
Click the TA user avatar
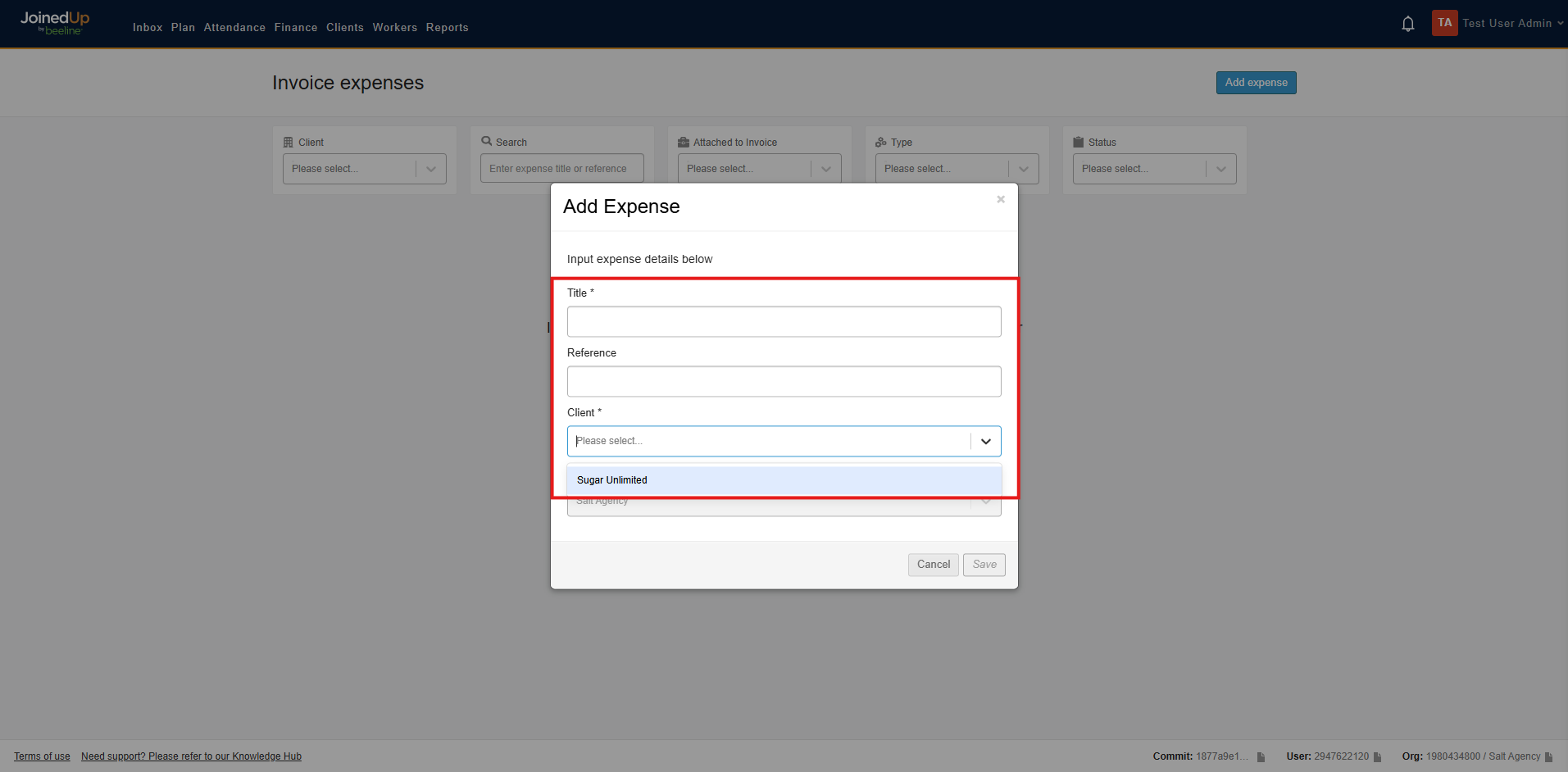coord(1444,23)
